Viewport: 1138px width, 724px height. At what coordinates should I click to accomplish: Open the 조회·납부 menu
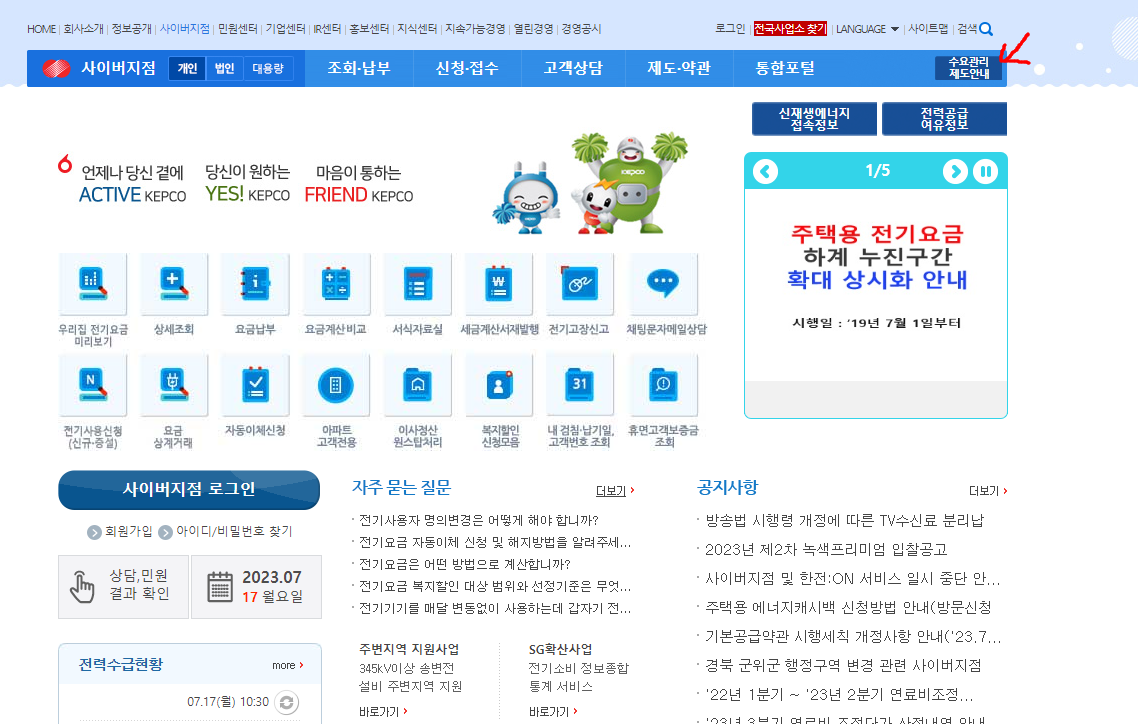[x=359, y=68]
